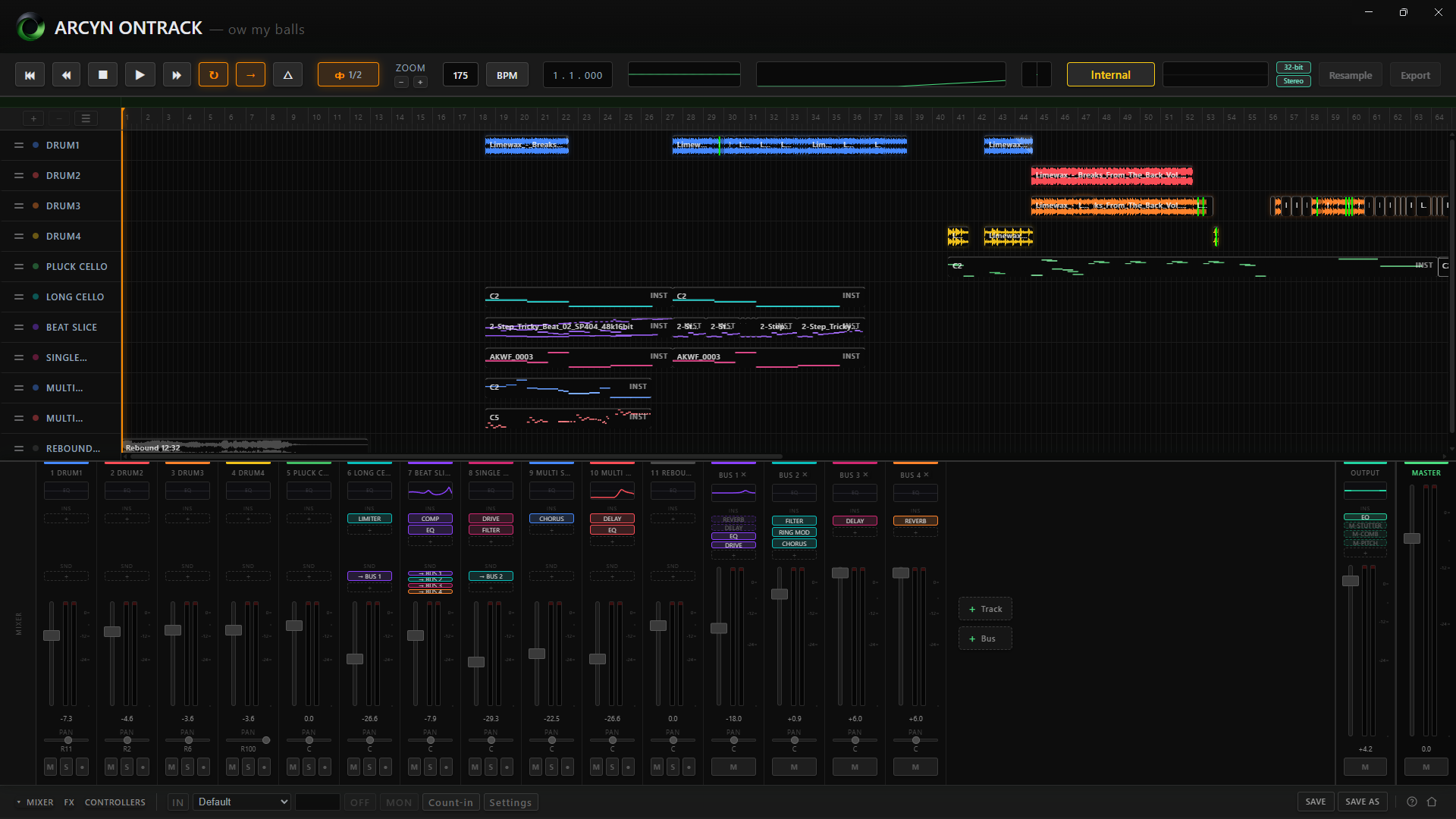1456x819 pixels.
Task: Open the DRIVE insert on SINGLE channel
Action: point(491,519)
